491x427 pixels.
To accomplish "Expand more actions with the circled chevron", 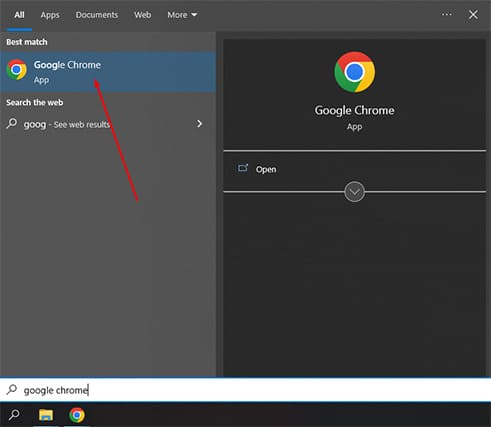I will pos(354,192).
